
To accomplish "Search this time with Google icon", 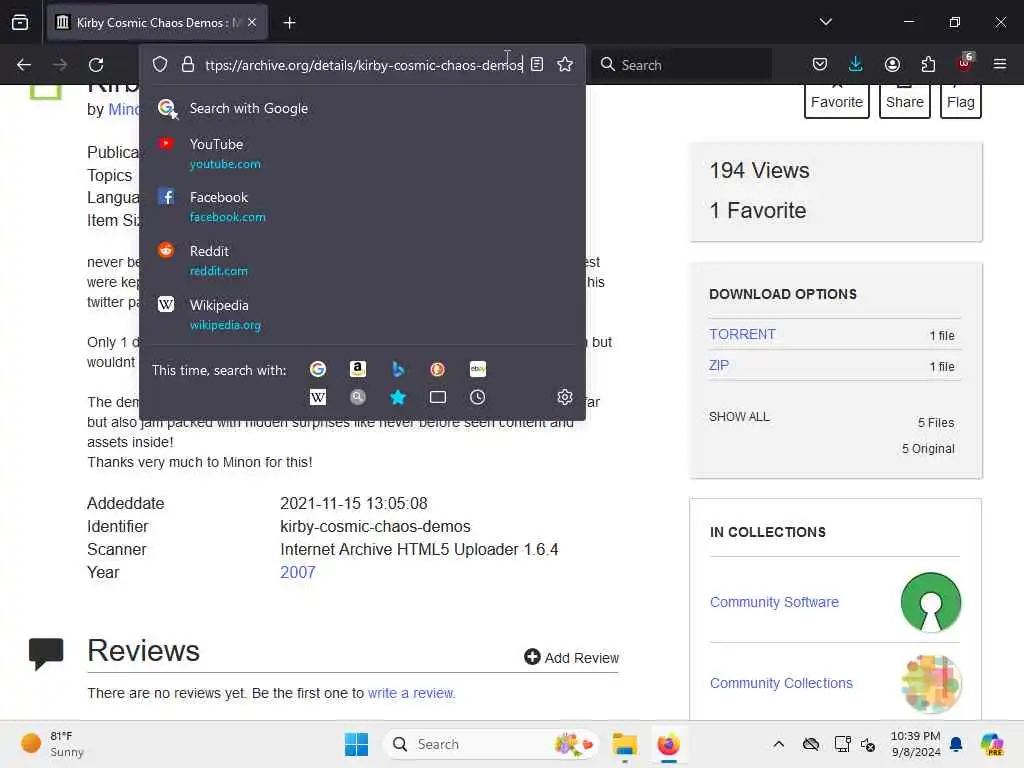I will (318, 370).
